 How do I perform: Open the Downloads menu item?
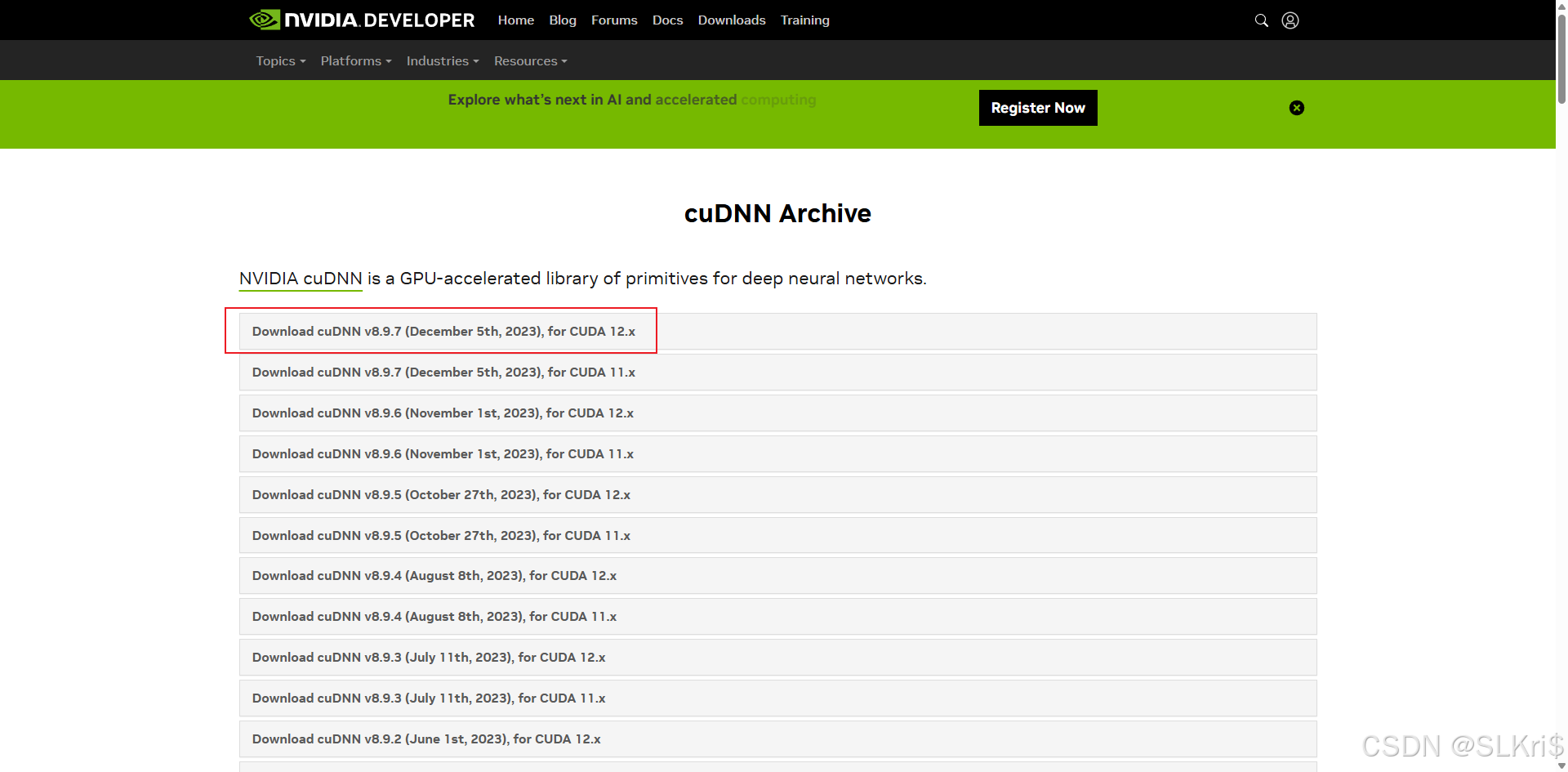pos(732,20)
